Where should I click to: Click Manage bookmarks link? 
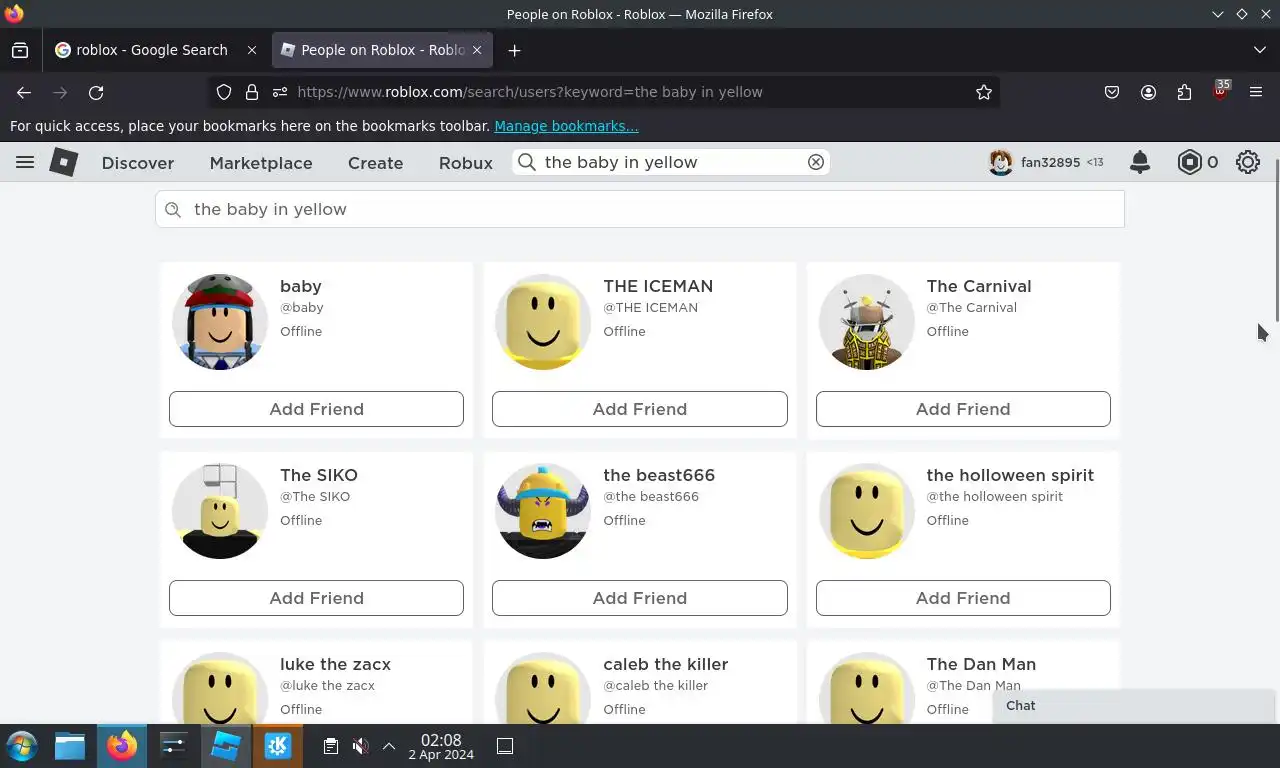(566, 126)
